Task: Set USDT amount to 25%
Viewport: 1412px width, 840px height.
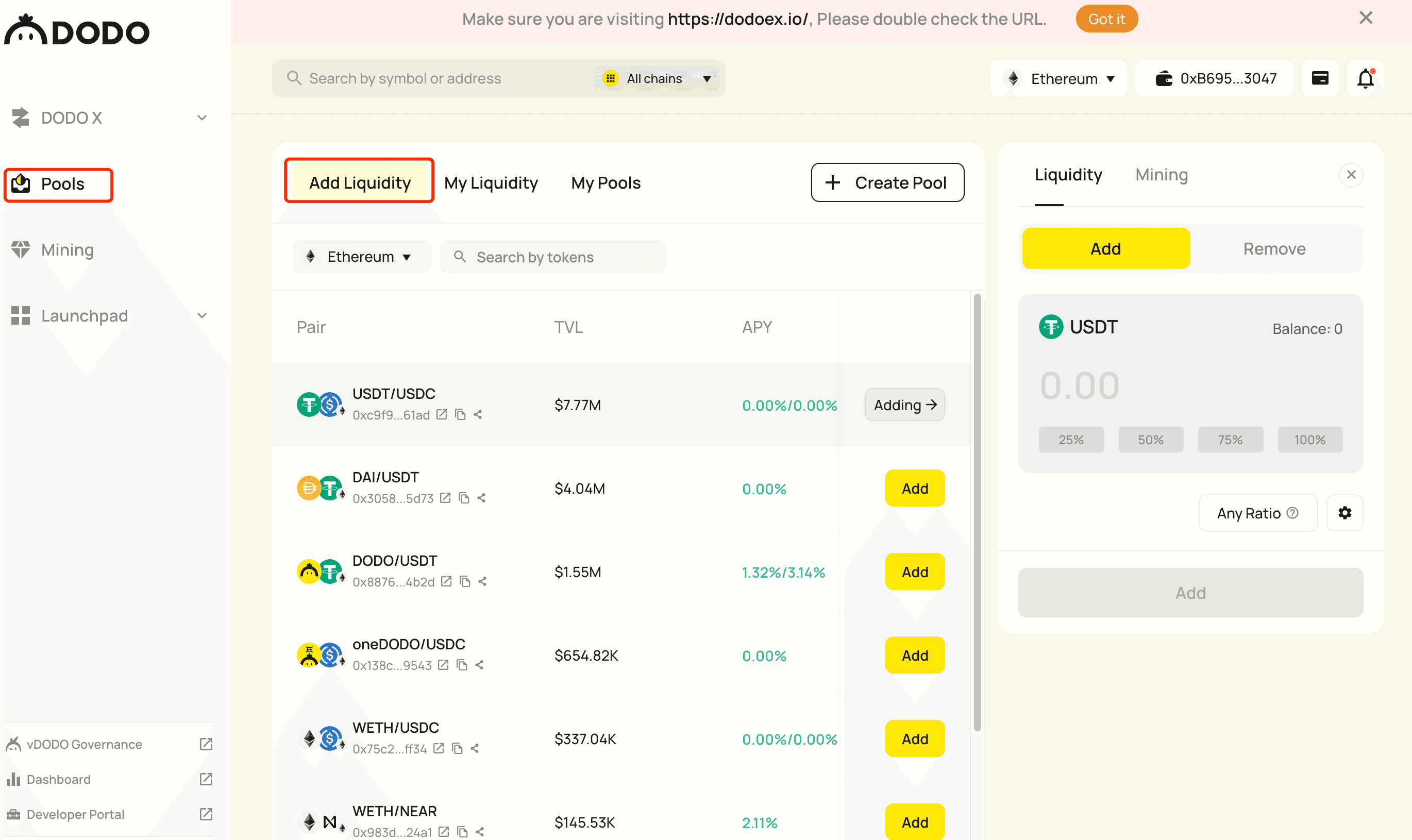Action: coord(1071,440)
